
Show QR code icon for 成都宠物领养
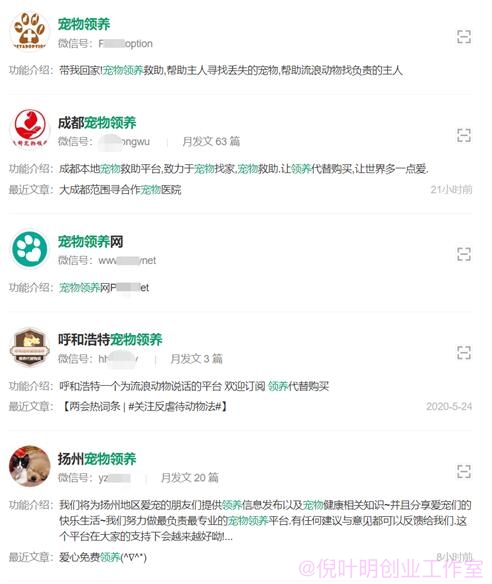tap(464, 135)
